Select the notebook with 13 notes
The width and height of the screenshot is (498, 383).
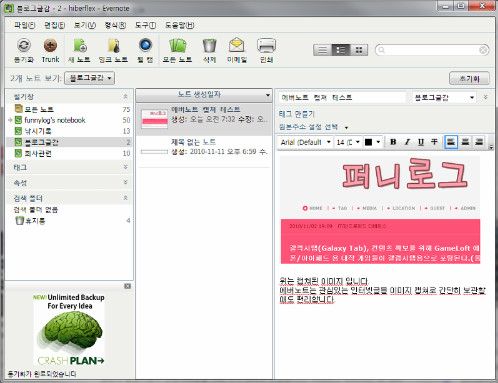(69, 131)
